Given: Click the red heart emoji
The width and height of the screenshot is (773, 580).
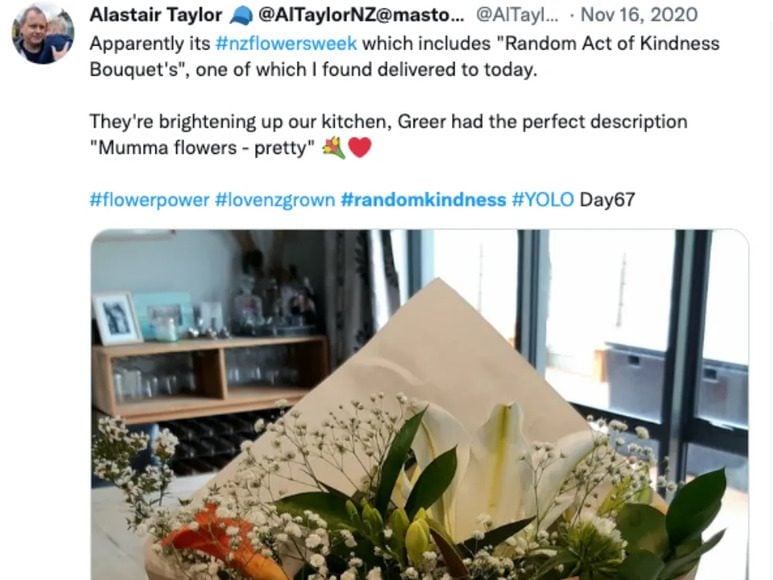Looking at the screenshot, I should pos(359,147).
